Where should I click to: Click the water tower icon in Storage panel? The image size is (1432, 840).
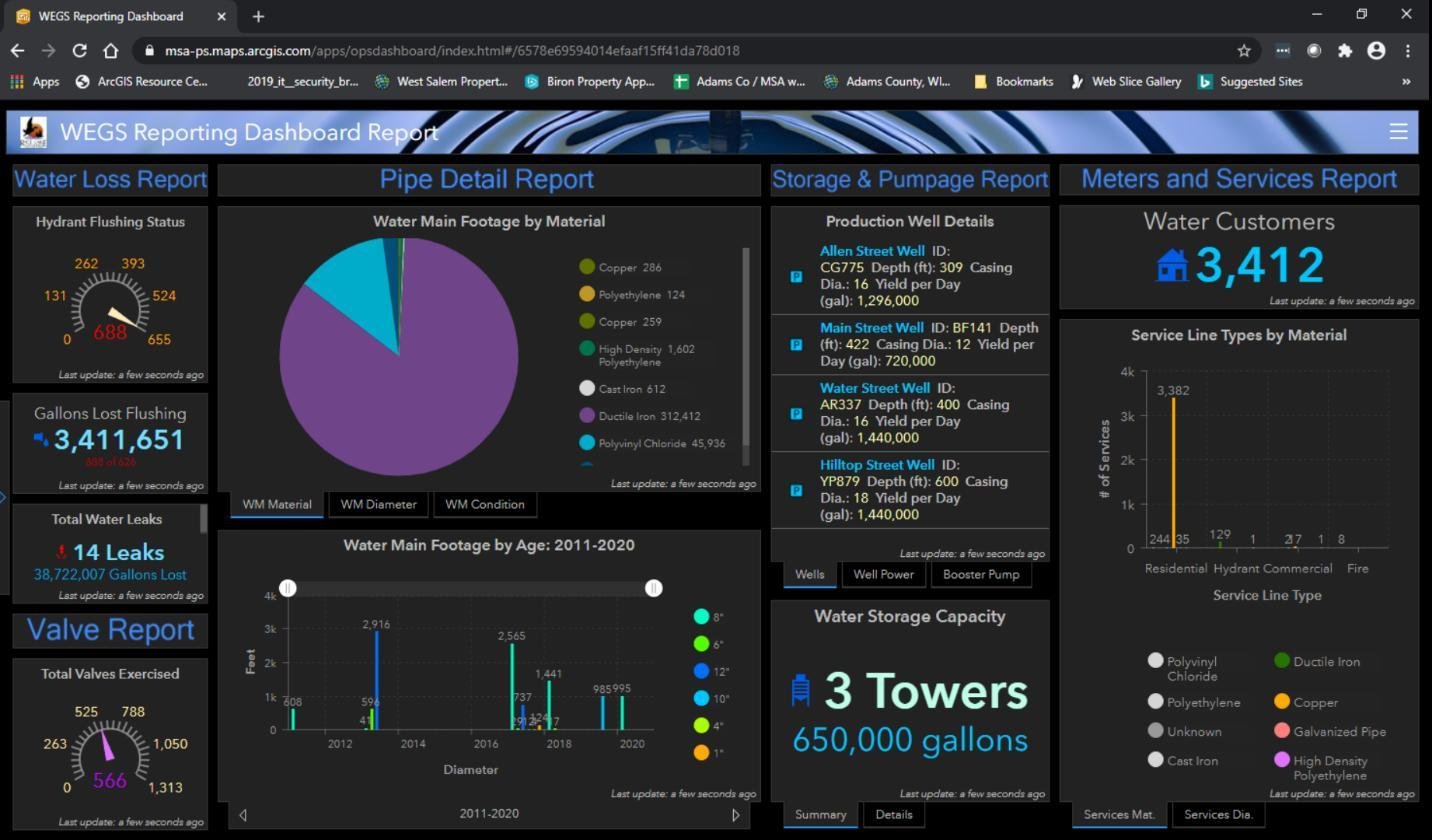pyautogui.click(x=799, y=689)
